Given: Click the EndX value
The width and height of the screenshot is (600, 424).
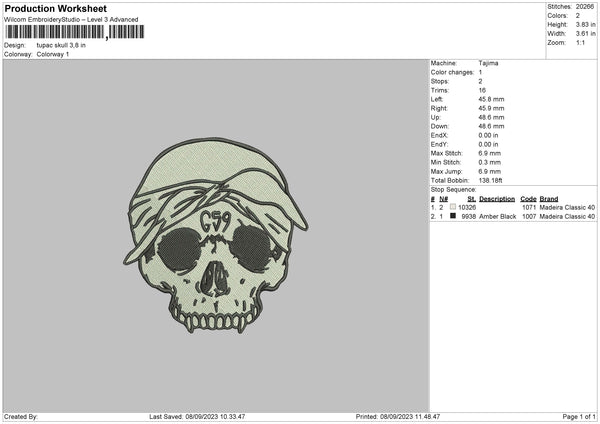Looking at the screenshot, I should [488, 135].
